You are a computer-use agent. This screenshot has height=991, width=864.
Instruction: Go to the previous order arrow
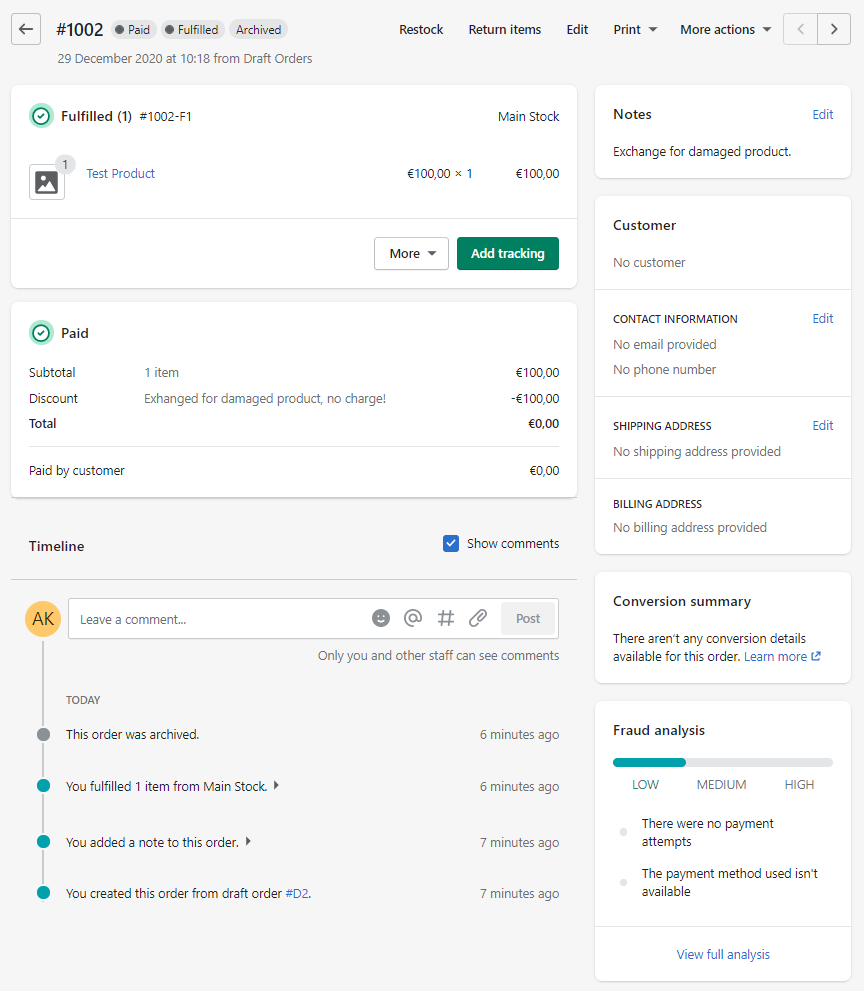[800, 29]
